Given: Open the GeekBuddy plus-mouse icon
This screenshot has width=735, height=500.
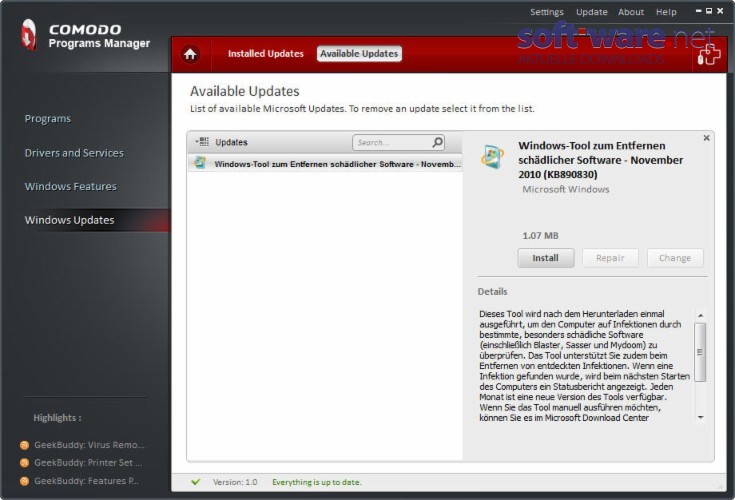Looking at the screenshot, I should point(708,55).
